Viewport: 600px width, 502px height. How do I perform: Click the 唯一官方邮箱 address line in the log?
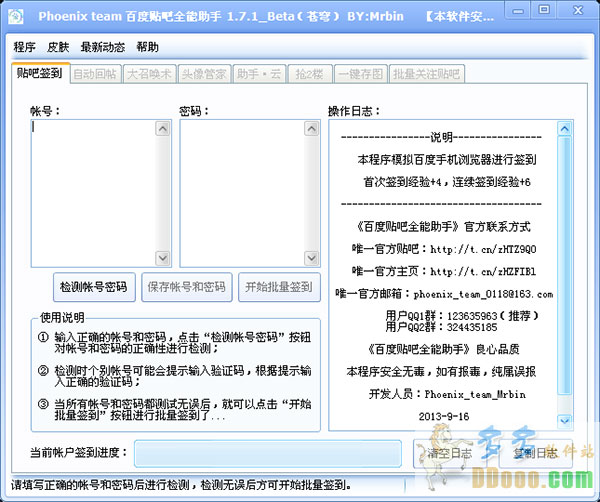pyautogui.click(x=444, y=294)
